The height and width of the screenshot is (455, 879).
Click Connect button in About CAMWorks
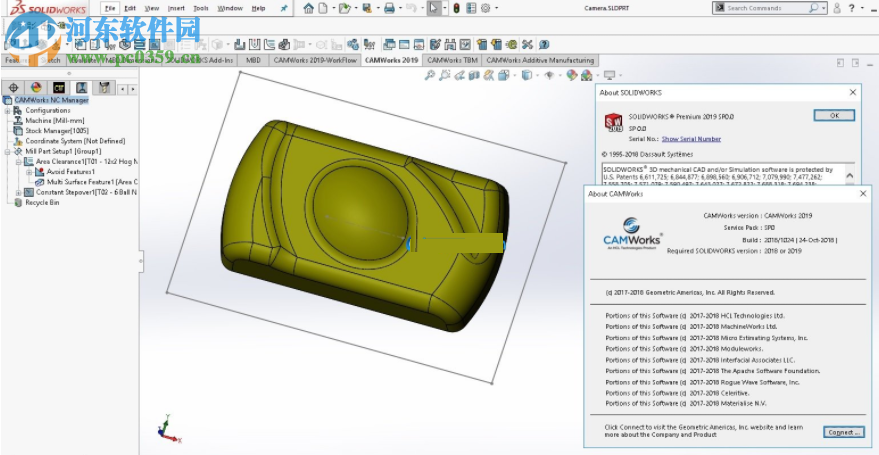pyautogui.click(x=843, y=432)
